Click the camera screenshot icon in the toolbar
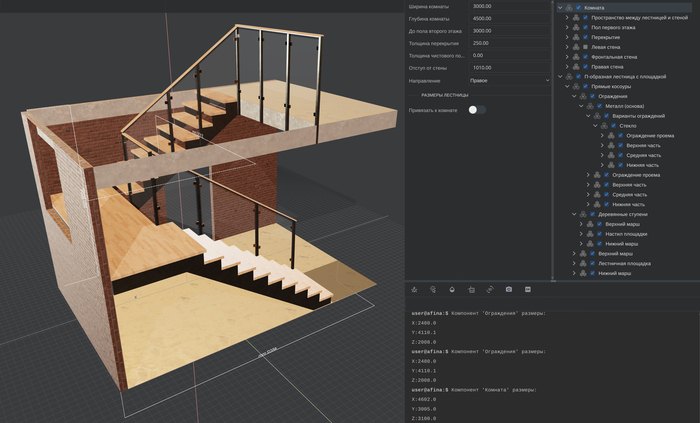This screenshot has height=423, width=700. pyautogui.click(x=509, y=289)
